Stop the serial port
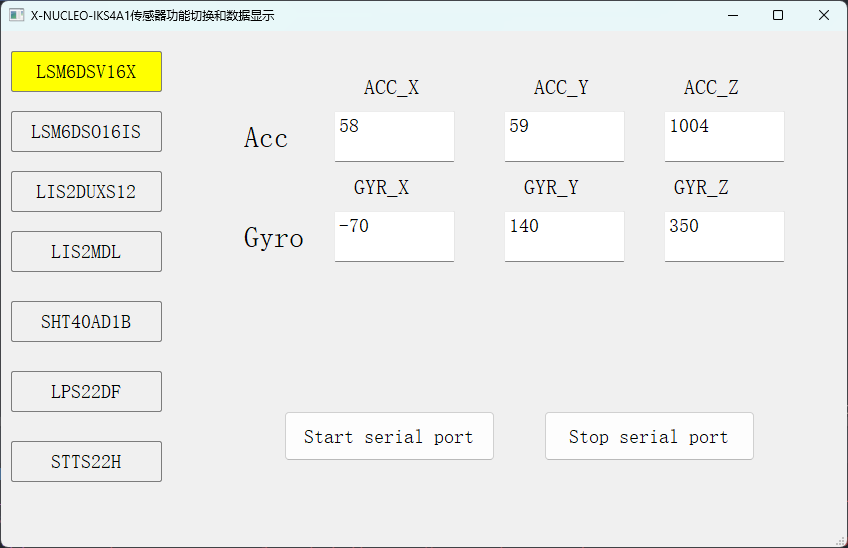The width and height of the screenshot is (848, 548). pyautogui.click(x=649, y=436)
